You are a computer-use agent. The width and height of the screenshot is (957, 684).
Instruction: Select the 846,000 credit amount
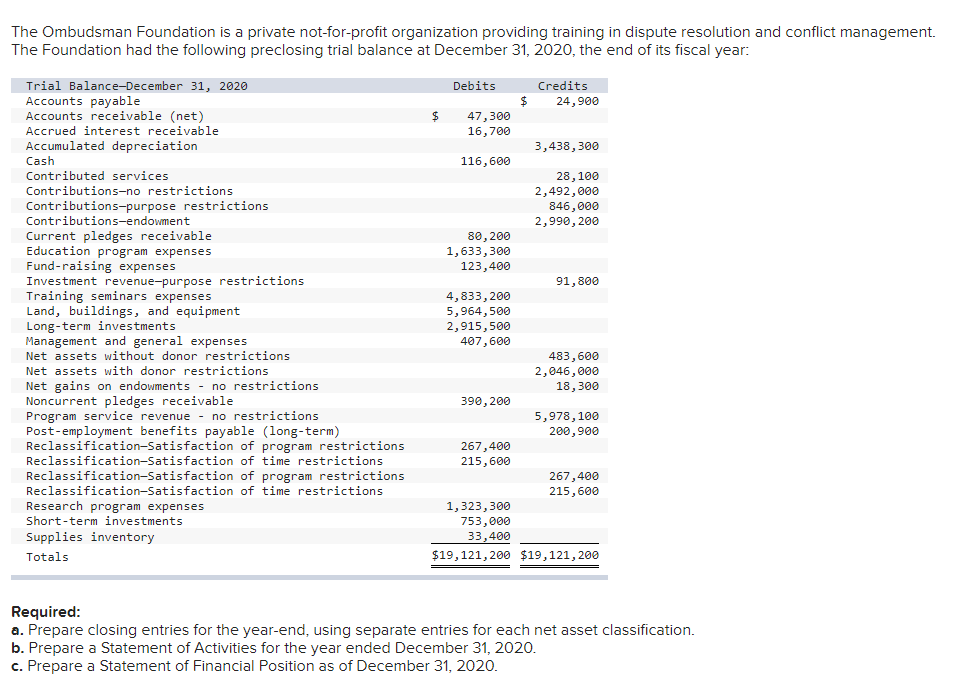(574, 206)
